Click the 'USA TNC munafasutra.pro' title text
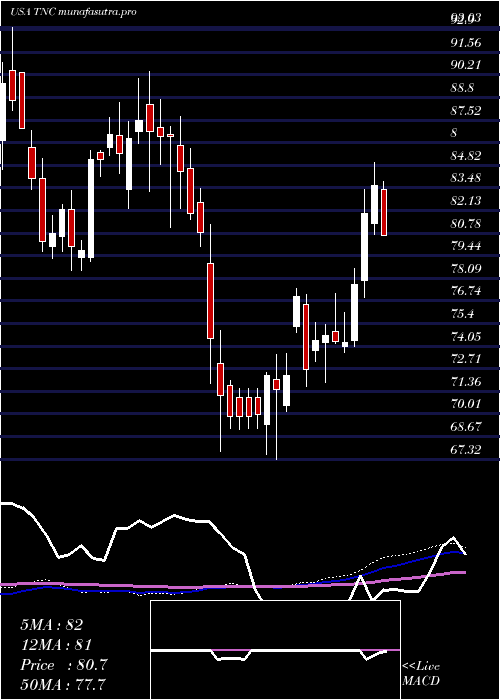Screen dimensions: 500x700 click(73, 12)
